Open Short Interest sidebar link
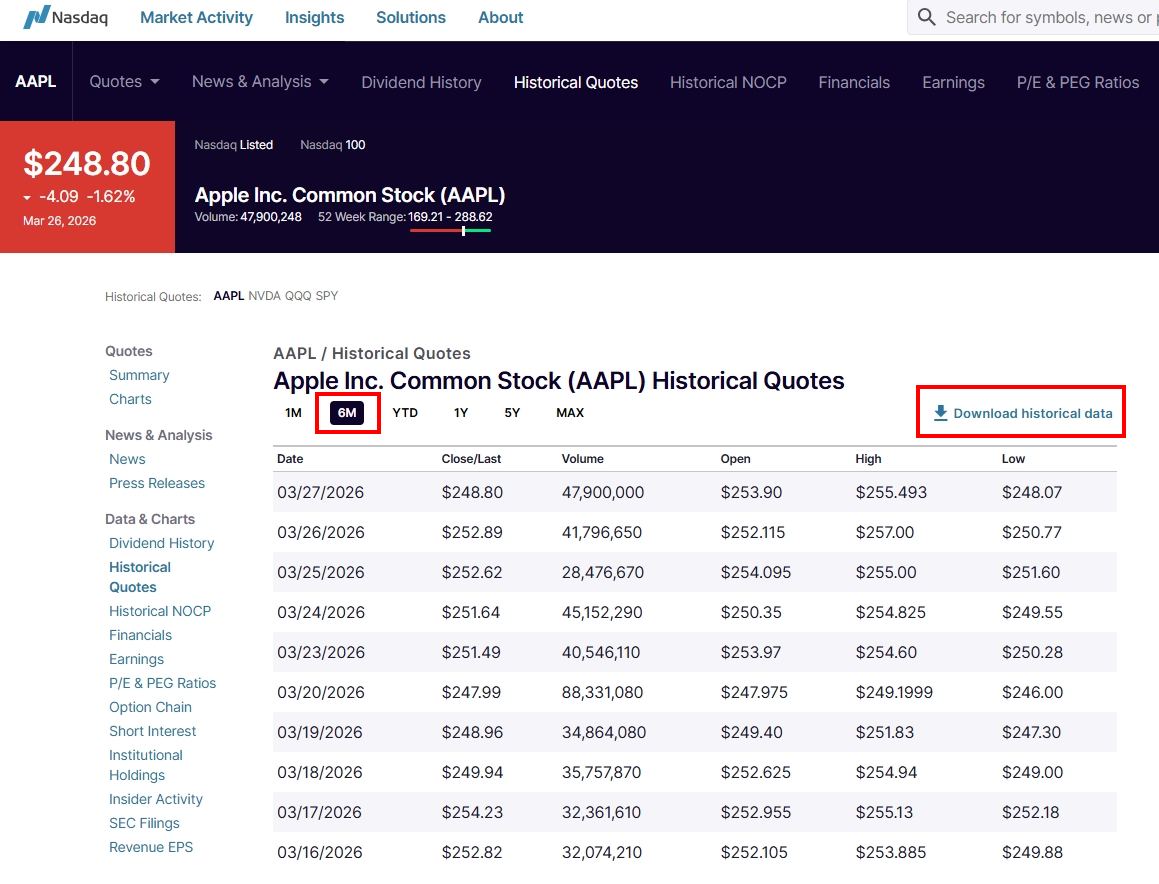1159x884 pixels. (152, 731)
